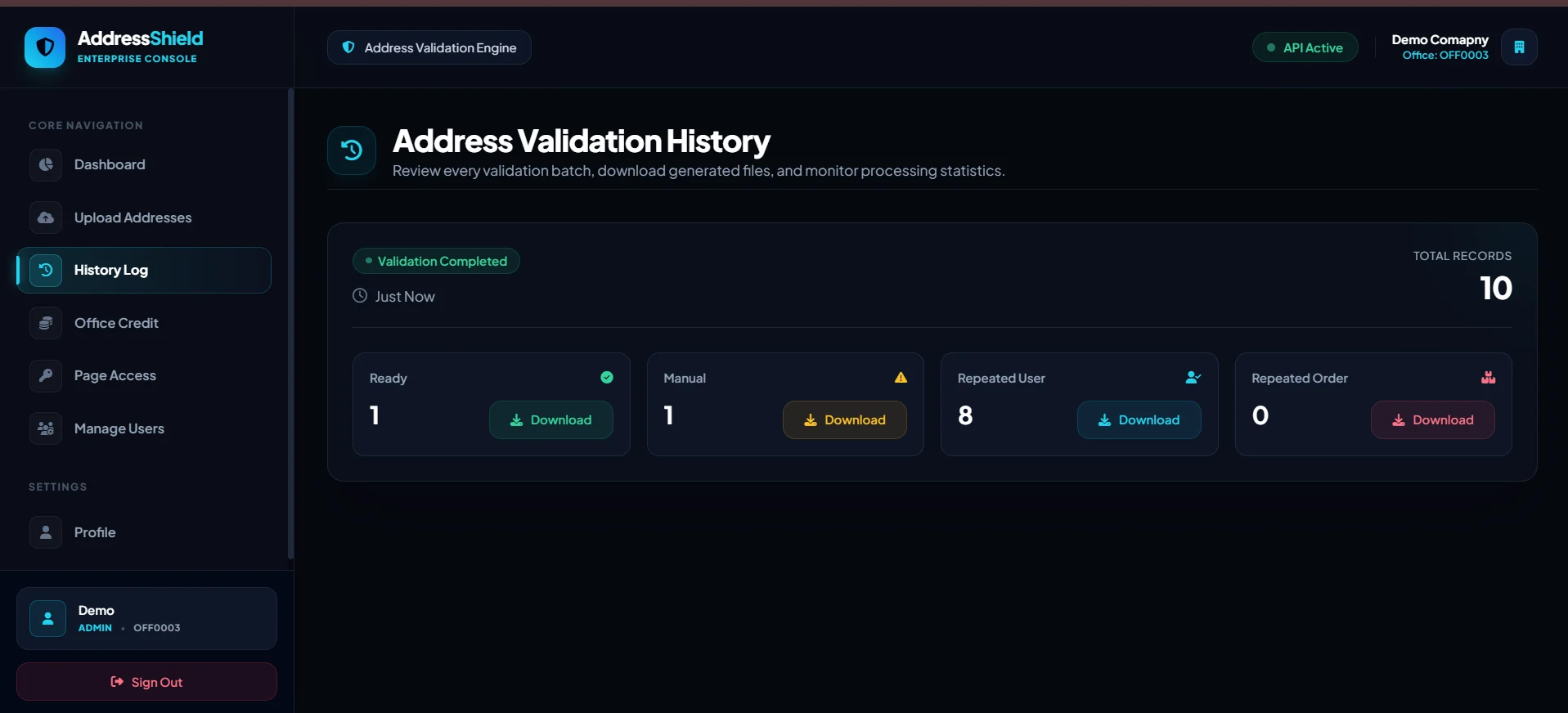Click the Just Now timestamp text
This screenshot has width=1568, height=713.
[405, 296]
